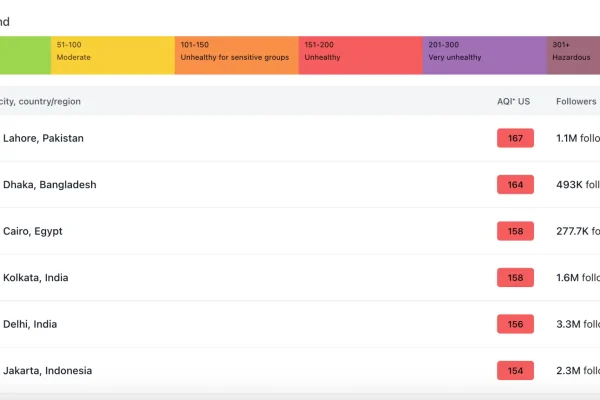Screen dimensions: 600x400
Task: Select the orange 101-150 sensitive groups block
Action: (x=236, y=55)
